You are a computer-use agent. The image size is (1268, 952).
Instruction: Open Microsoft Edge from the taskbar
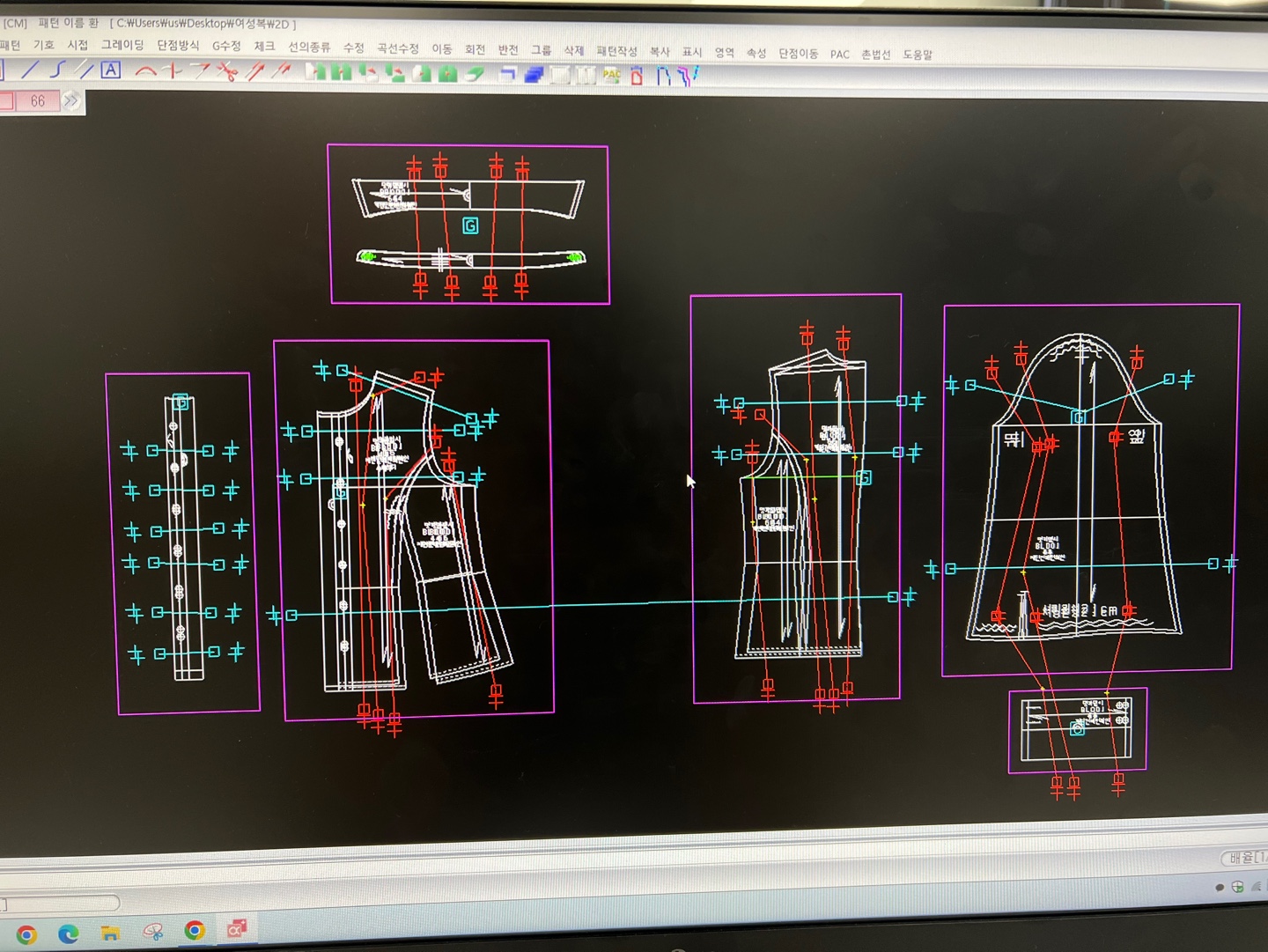pos(68,934)
